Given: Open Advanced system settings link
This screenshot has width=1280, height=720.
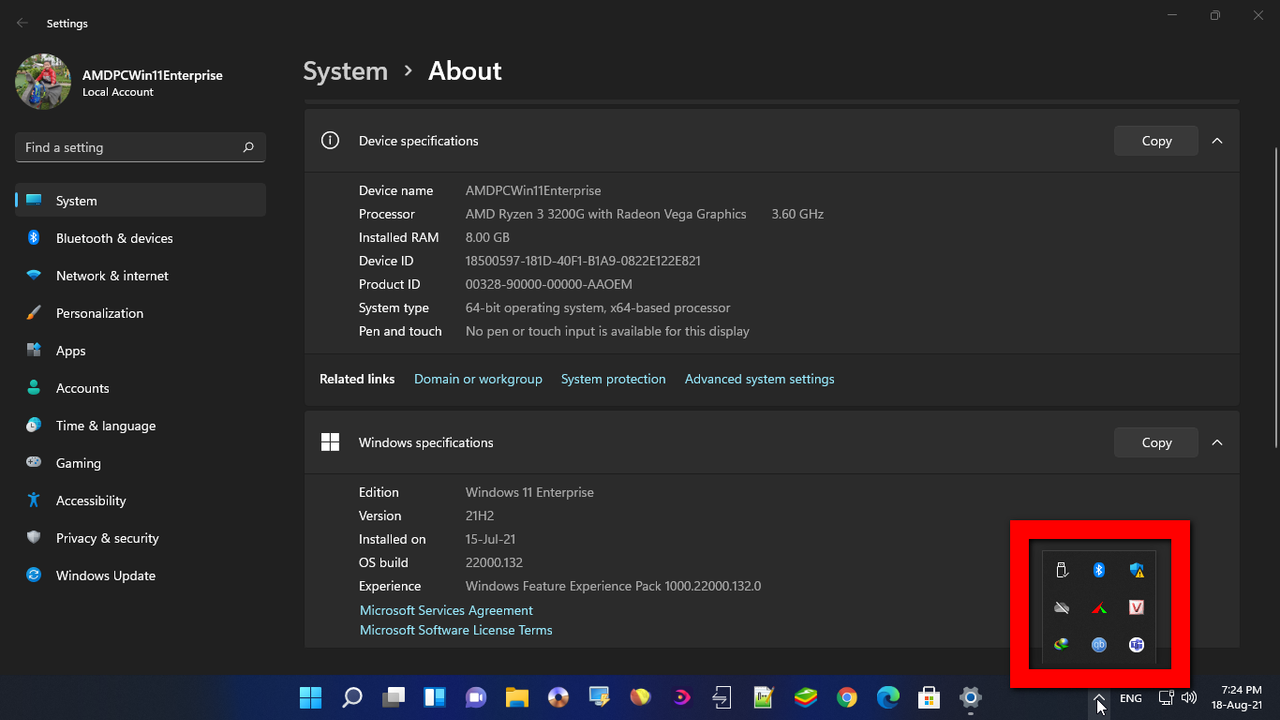Looking at the screenshot, I should [x=759, y=379].
